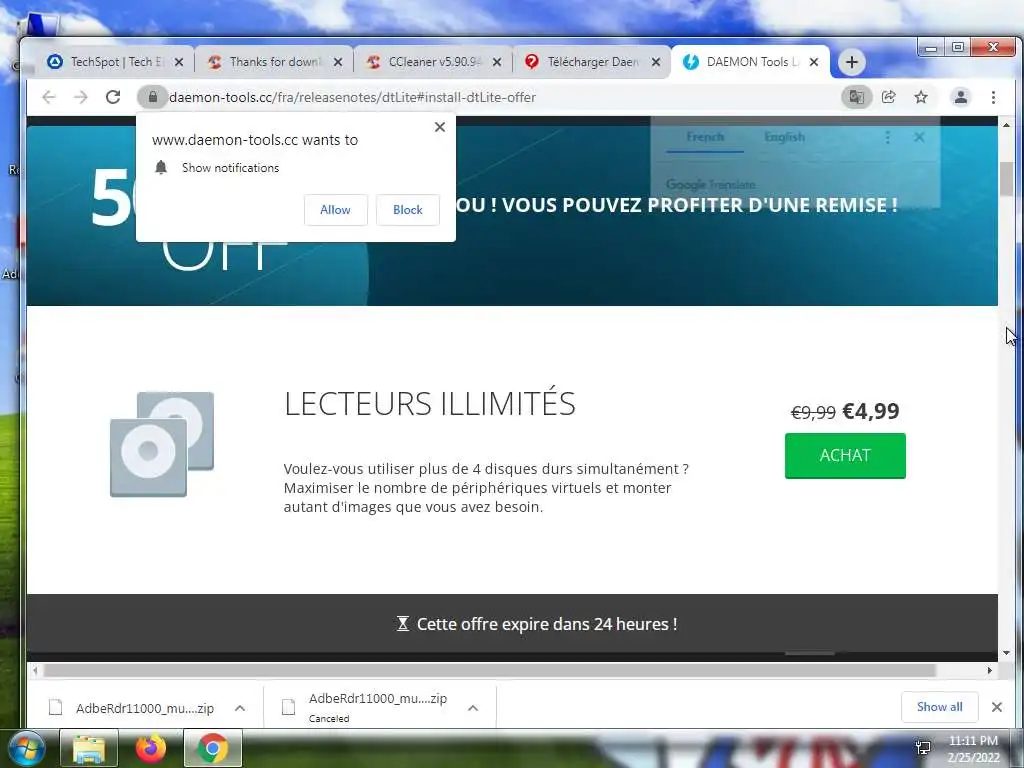The image size is (1024, 768).
Task: Click horizontal scroll right arrow
Action: click(x=989, y=671)
